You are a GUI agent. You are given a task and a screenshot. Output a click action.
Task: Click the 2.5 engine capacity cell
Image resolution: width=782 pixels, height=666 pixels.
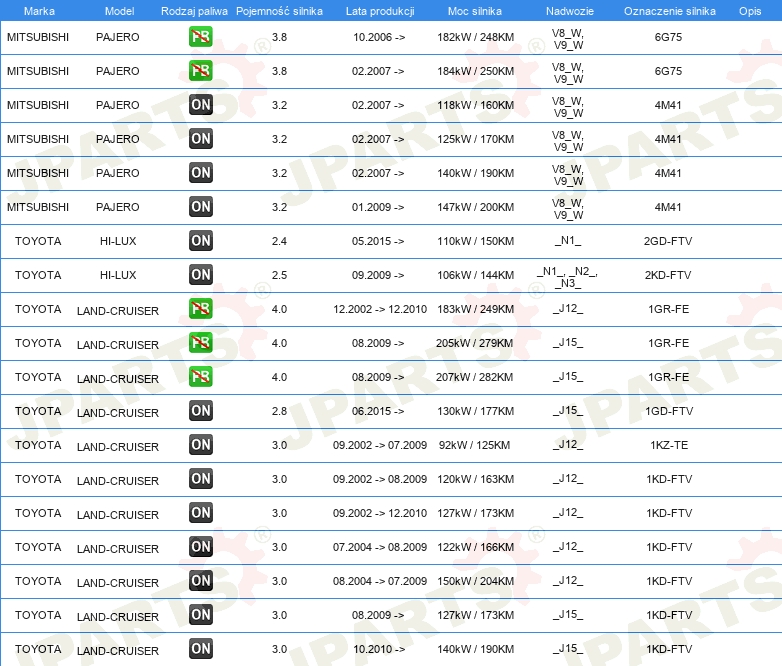coord(279,275)
